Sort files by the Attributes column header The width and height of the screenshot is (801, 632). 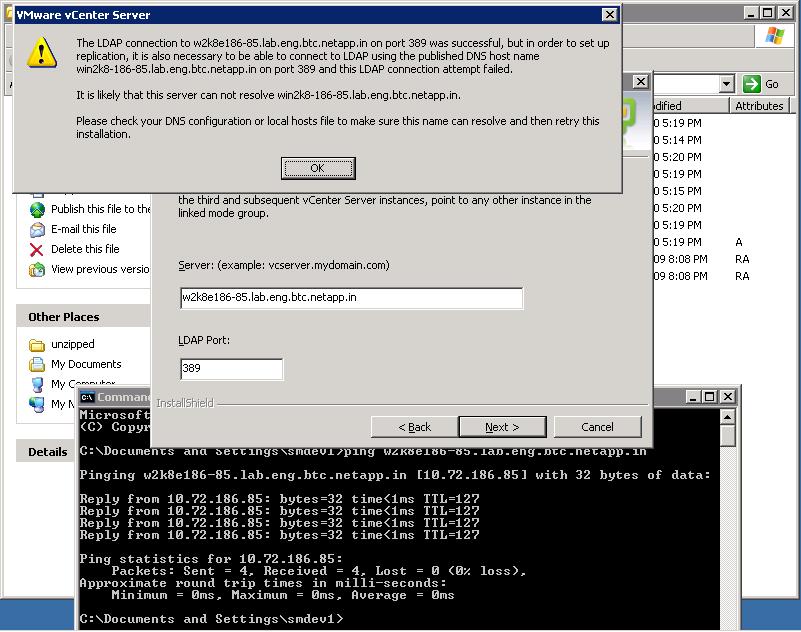[x=759, y=105]
